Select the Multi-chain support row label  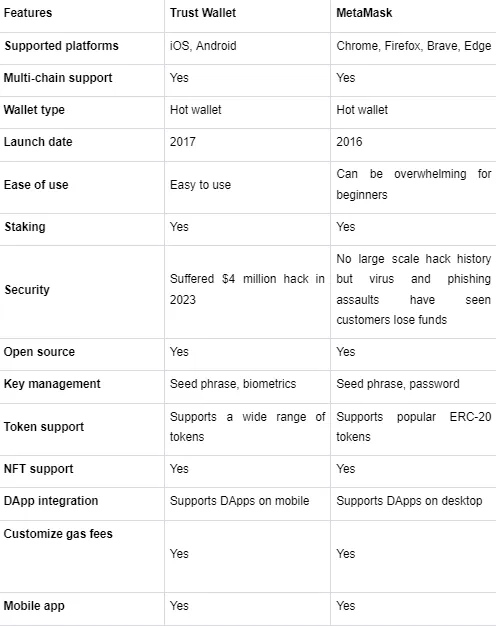(58, 78)
